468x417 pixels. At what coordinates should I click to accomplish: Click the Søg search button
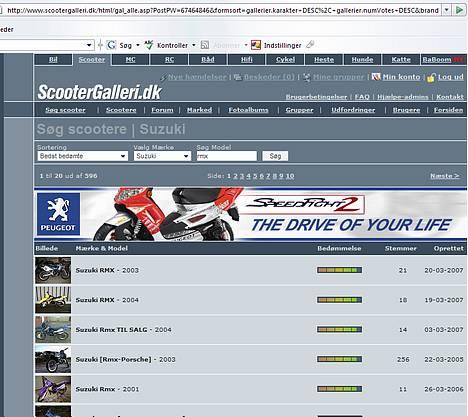[275, 156]
